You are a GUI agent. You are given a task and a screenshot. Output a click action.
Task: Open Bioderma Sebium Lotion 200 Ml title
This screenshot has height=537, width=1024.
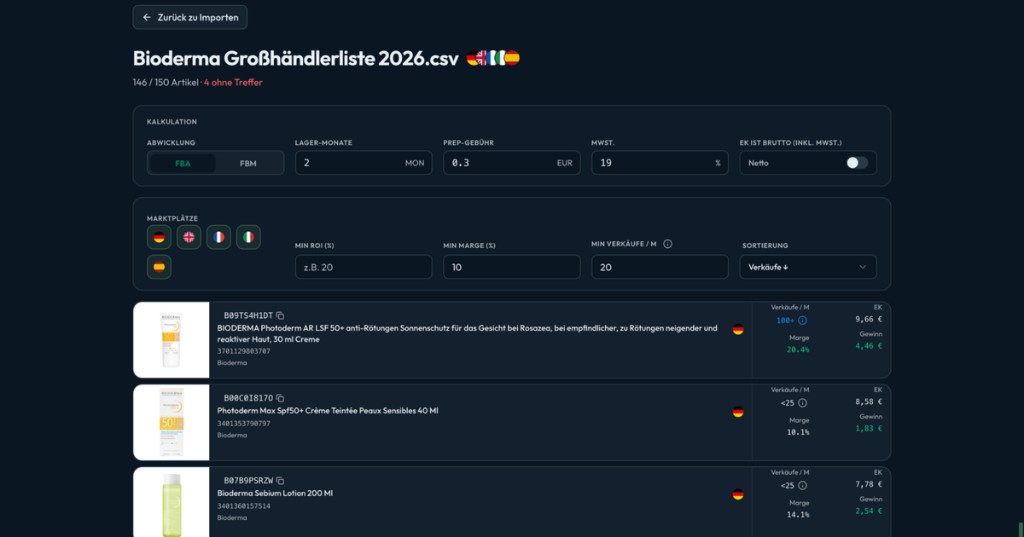pos(275,493)
